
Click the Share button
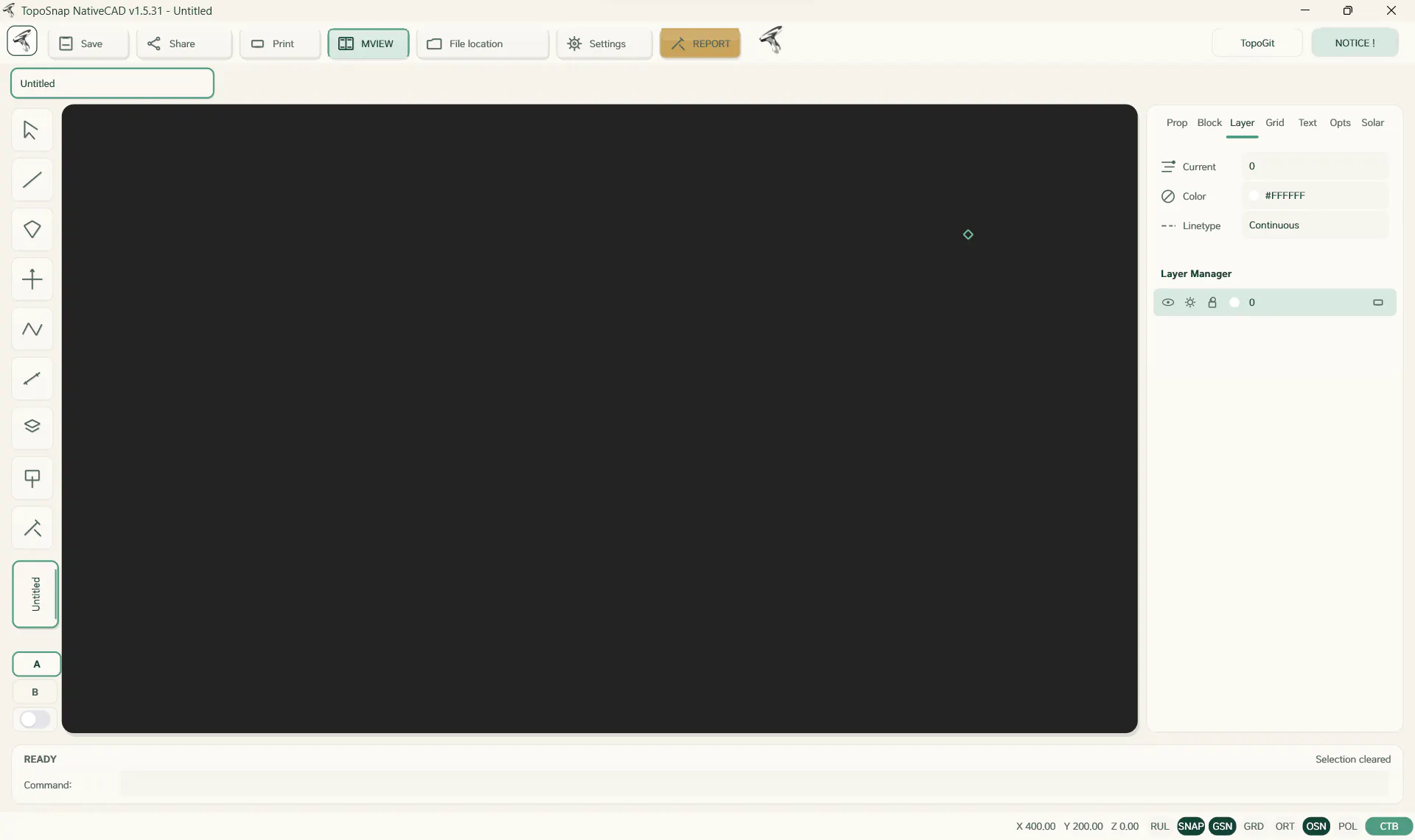184,43
